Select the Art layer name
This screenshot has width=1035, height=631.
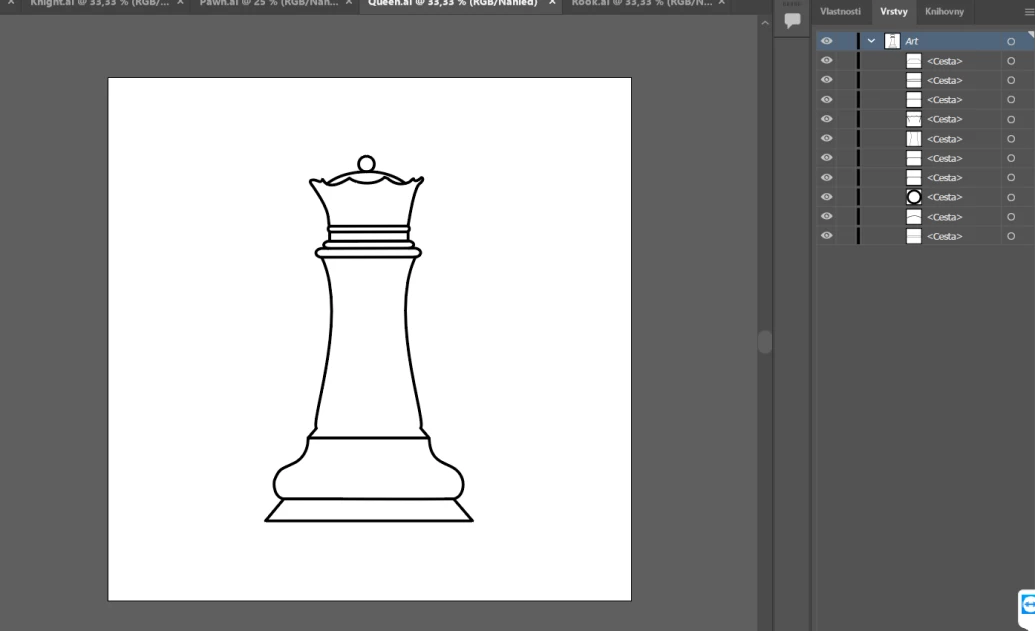click(912, 41)
